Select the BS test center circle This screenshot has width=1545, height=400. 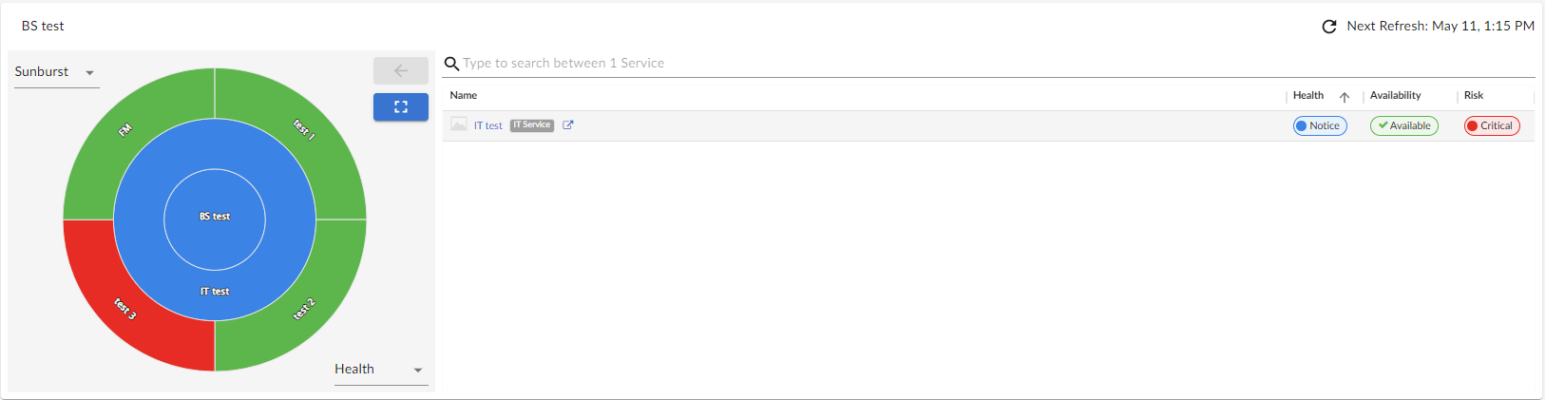pyautogui.click(x=214, y=217)
